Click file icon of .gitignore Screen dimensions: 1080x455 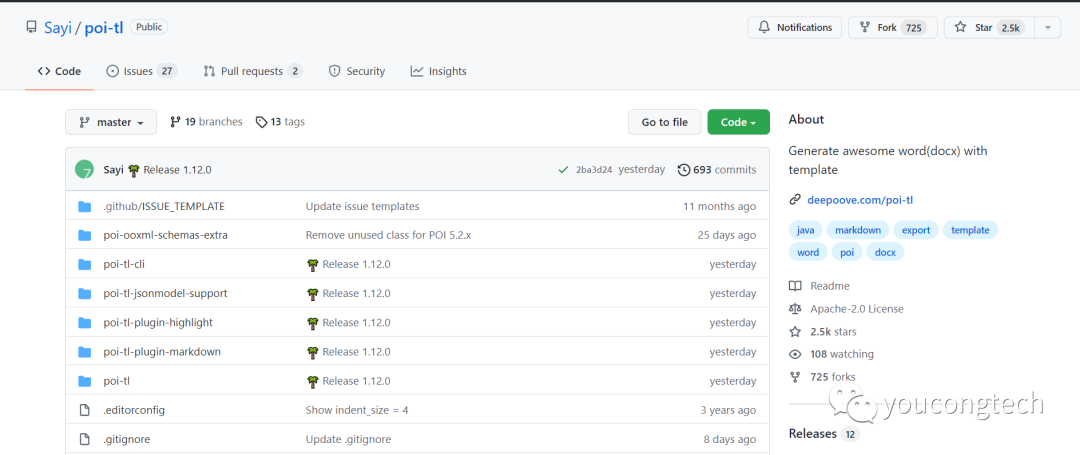pos(85,439)
